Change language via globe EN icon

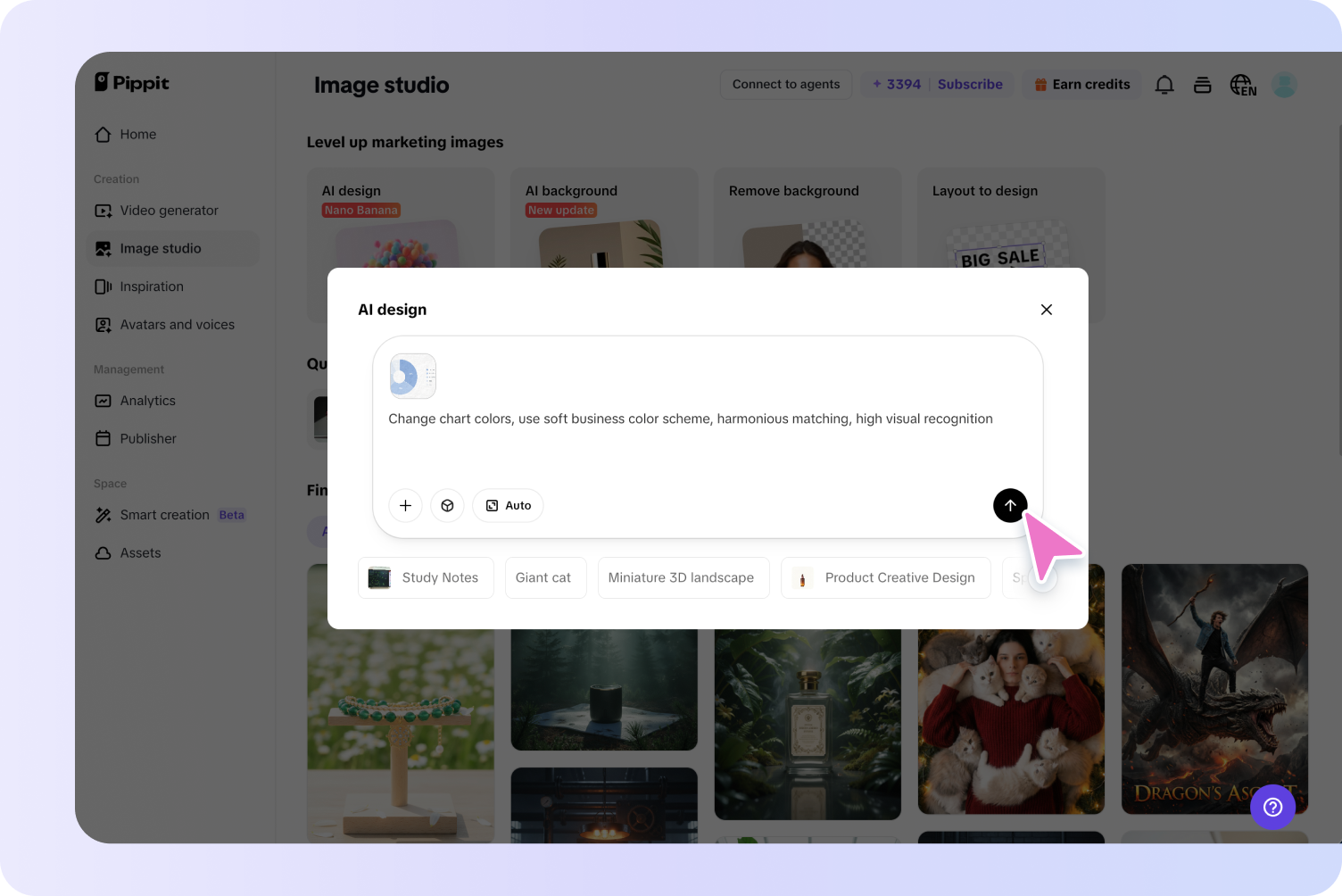pos(1243,85)
